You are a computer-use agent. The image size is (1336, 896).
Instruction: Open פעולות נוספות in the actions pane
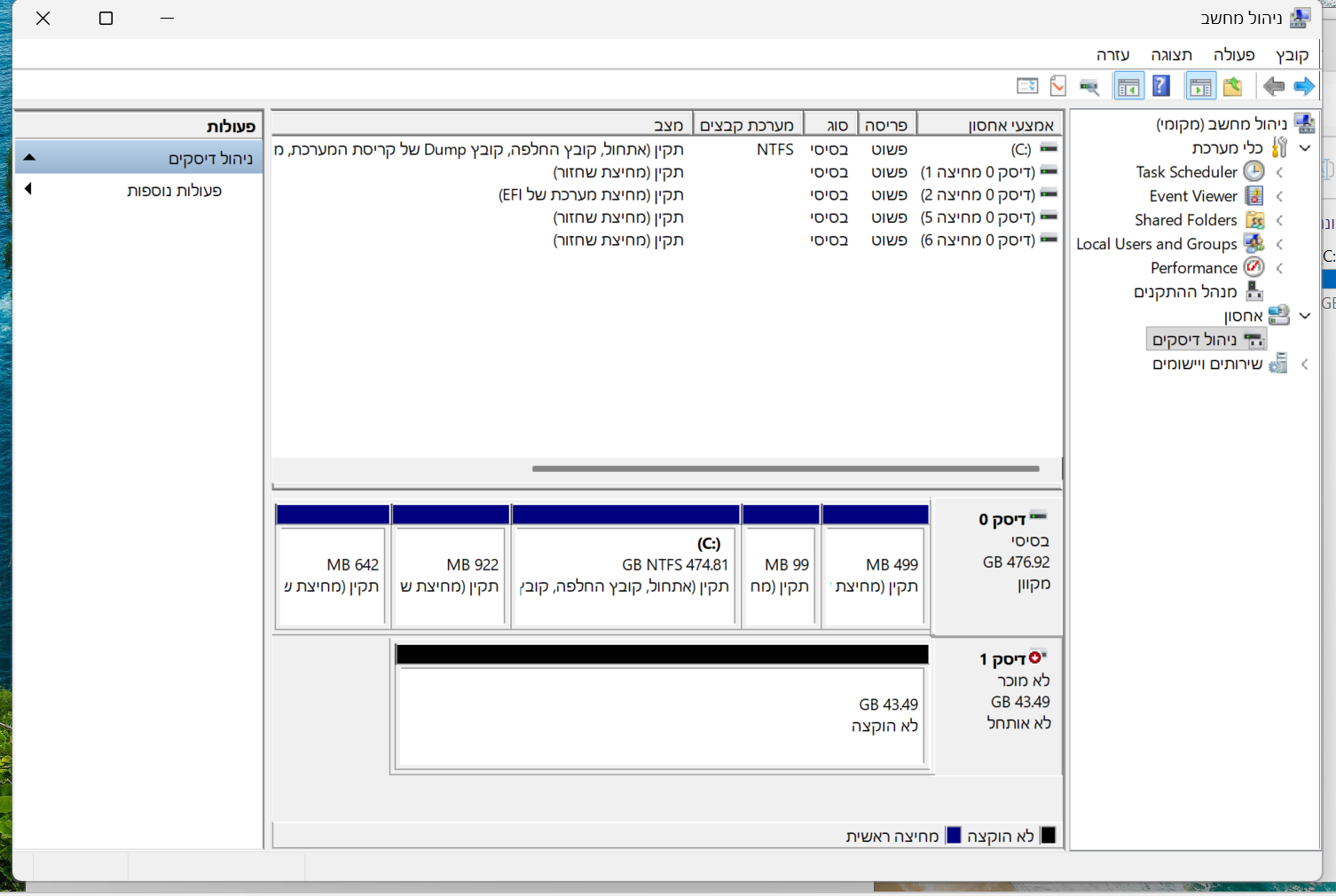[x=174, y=190]
